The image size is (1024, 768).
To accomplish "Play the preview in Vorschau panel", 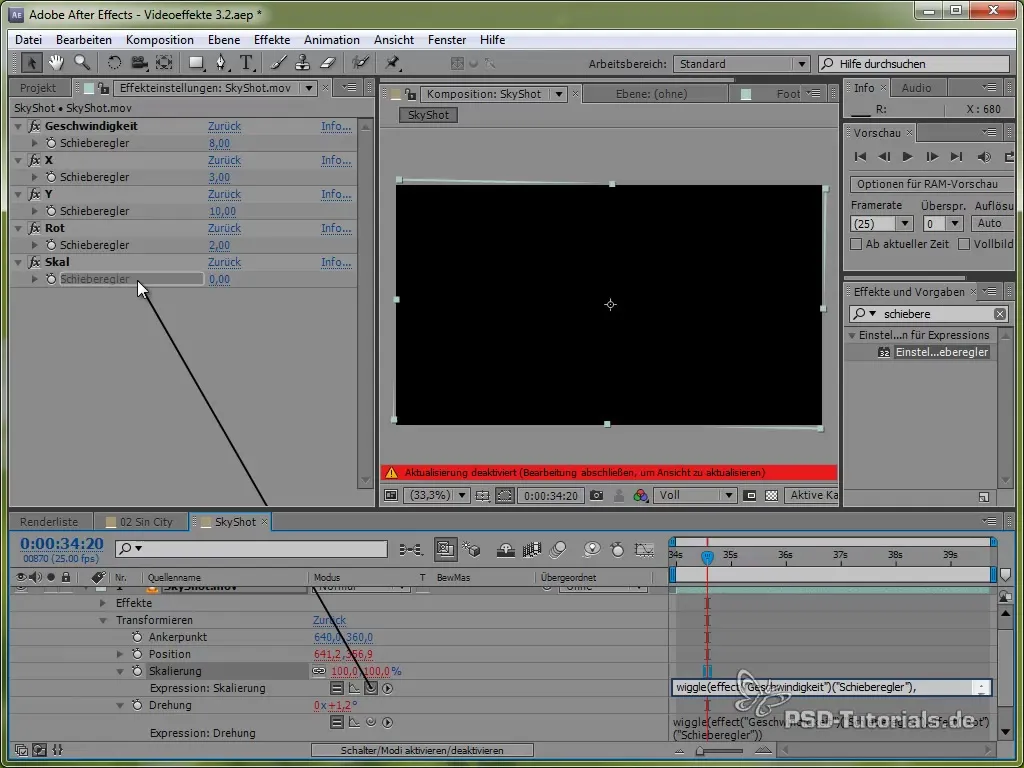I will (x=907, y=157).
